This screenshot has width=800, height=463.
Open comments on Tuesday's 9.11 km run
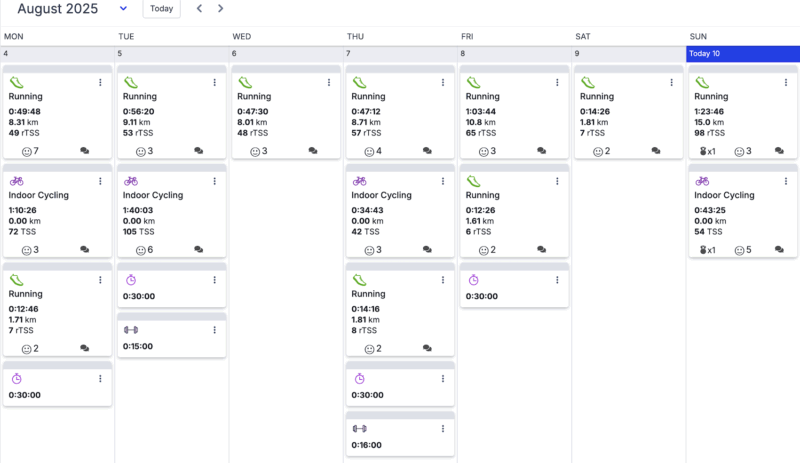pos(199,151)
